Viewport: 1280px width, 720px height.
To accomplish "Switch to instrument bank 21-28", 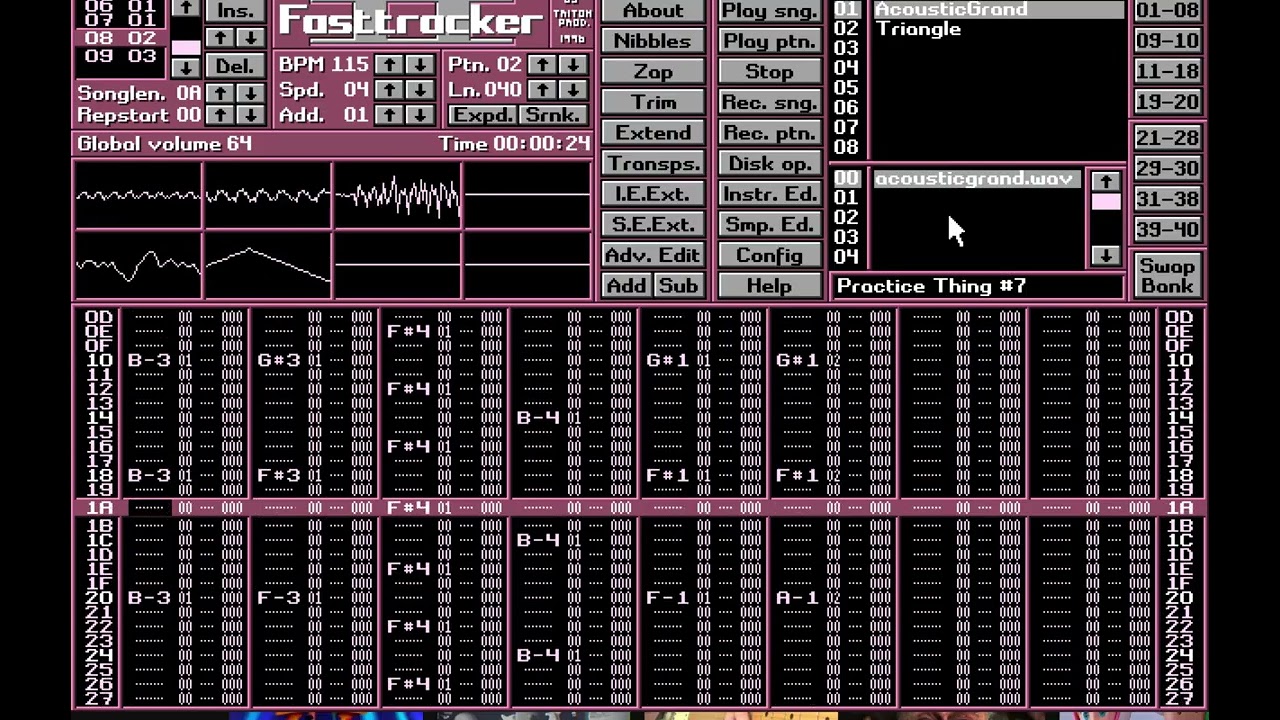I will 1167,138.
